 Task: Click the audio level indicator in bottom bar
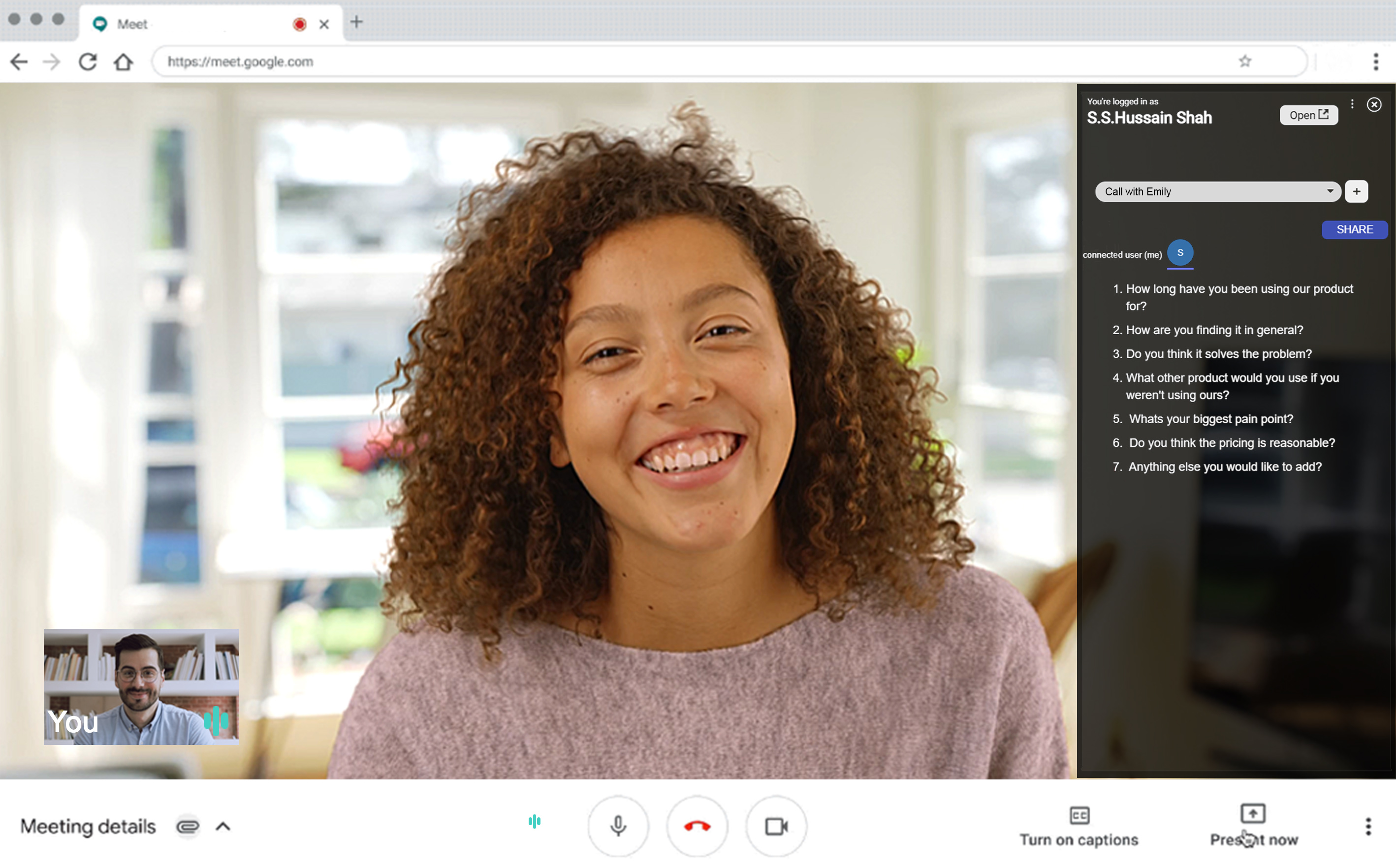[x=534, y=822]
